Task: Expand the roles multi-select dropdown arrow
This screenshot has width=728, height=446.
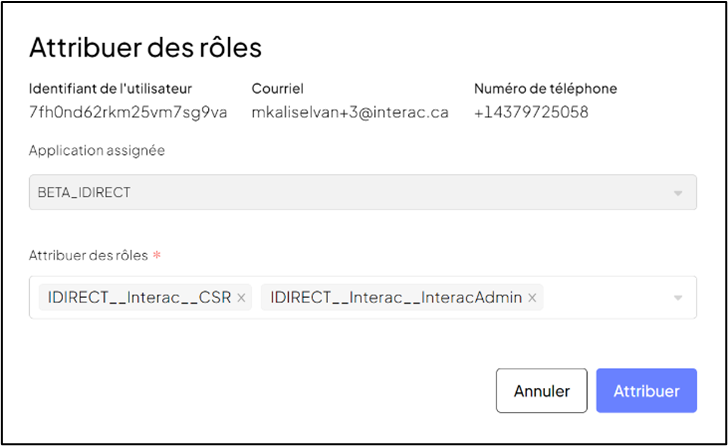Action: pyautogui.click(x=678, y=298)
